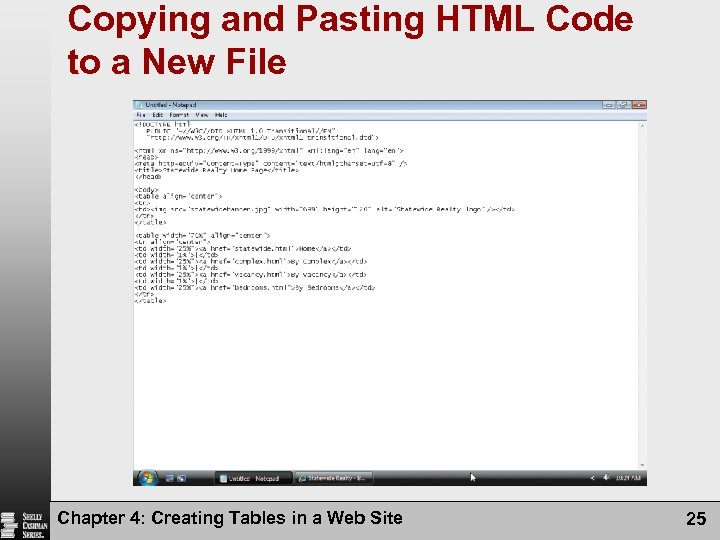Minimize the Notepad window
The height and width of the screenshot is (540, 720).
609,105
